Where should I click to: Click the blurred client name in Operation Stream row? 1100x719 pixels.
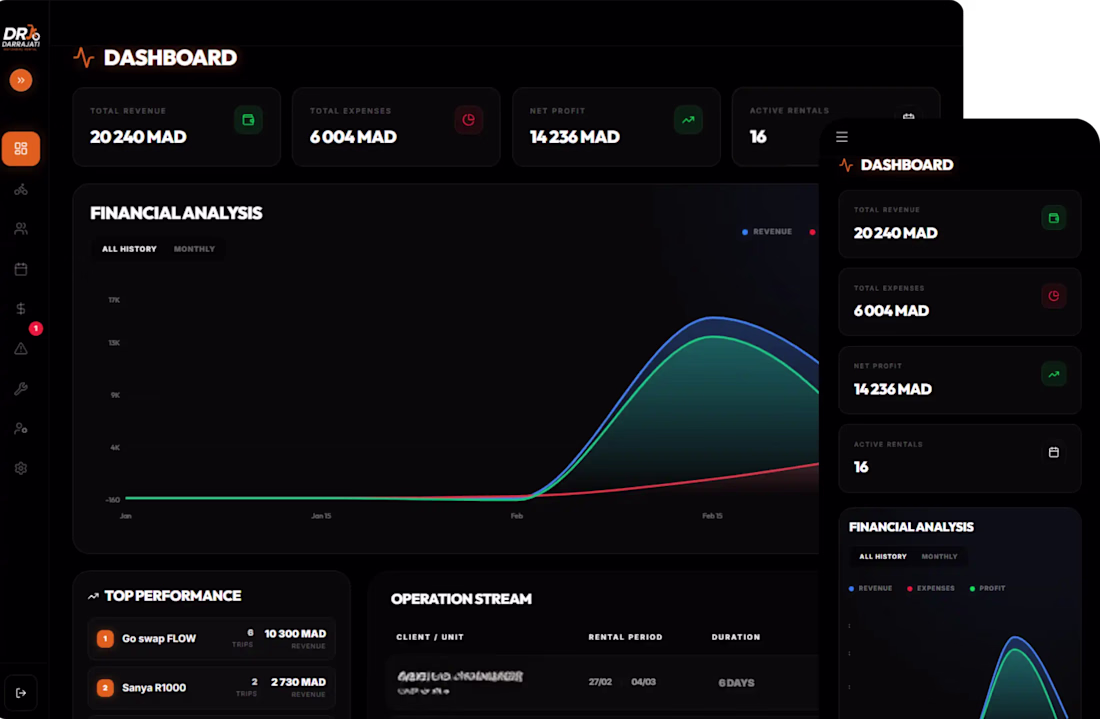tap(460, 676)
